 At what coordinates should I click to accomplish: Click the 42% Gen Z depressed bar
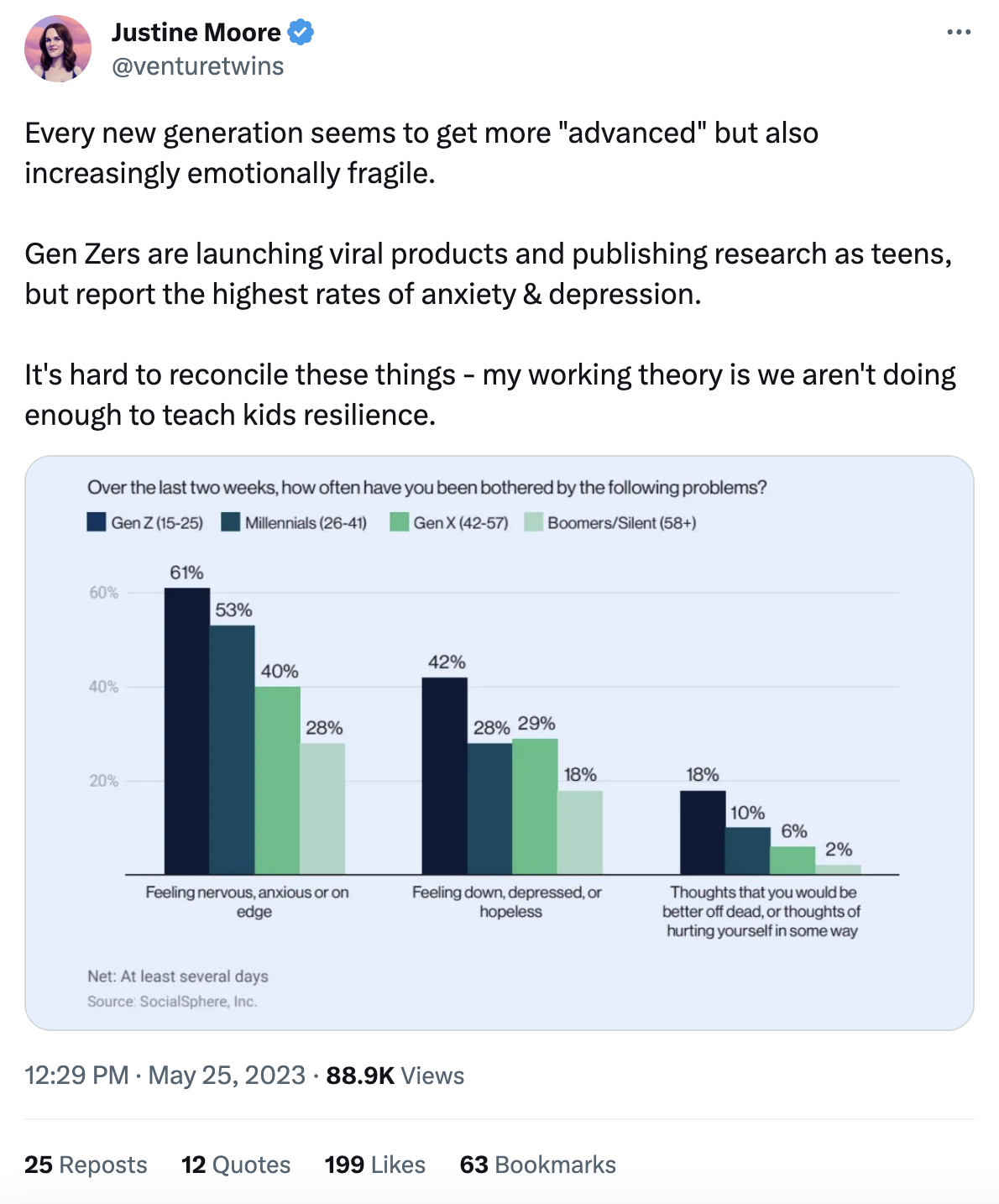[444, 776]
